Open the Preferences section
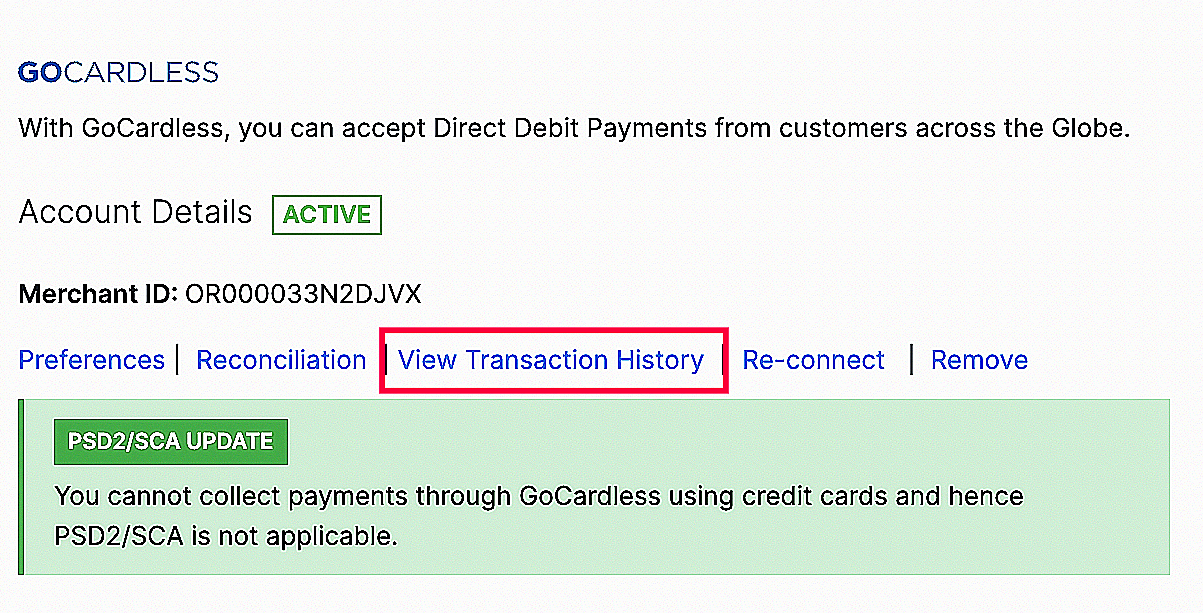The height and width of the screenshot is (613, 1203). coord(91,359)
